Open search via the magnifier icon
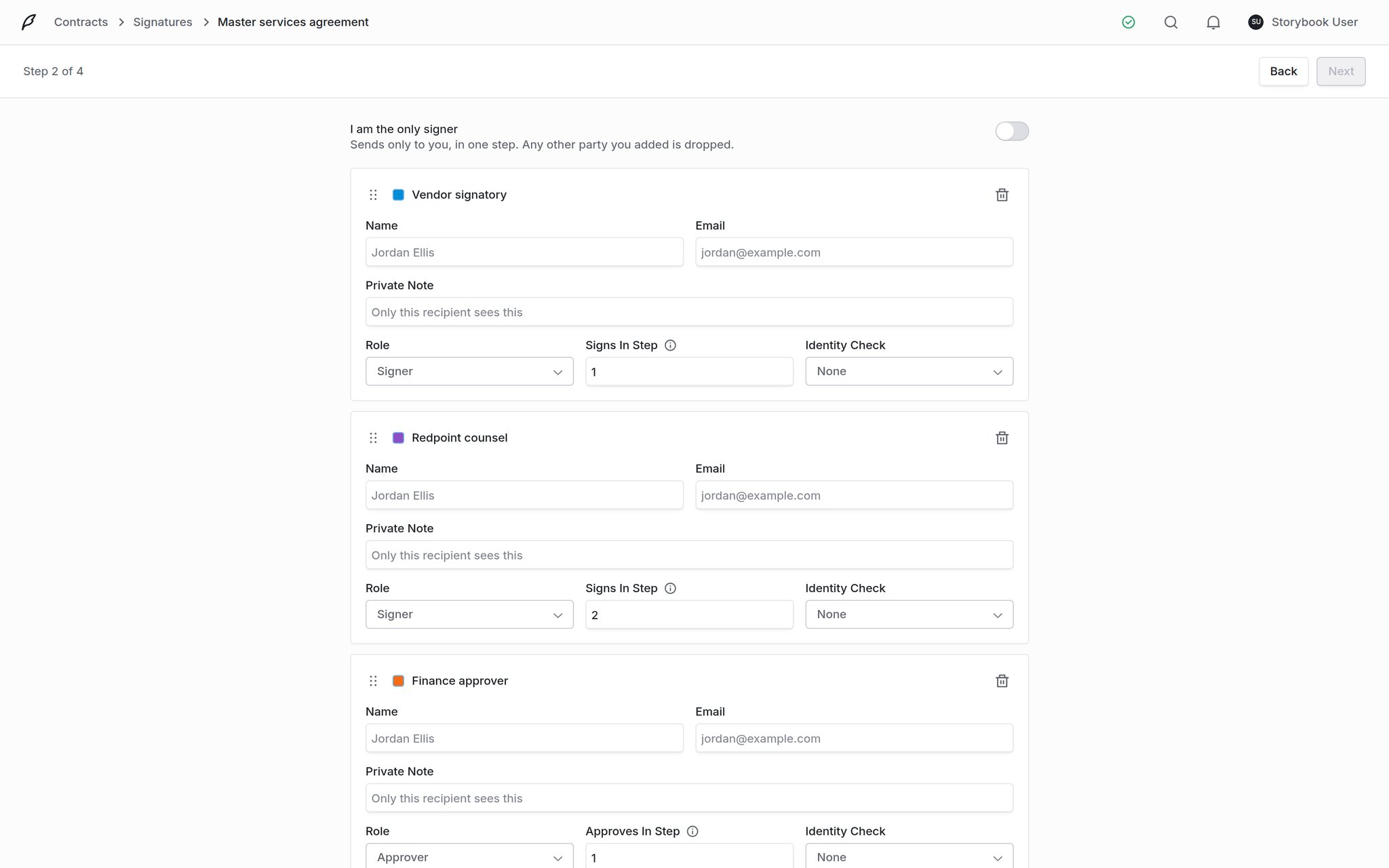This screenshot has width=1389, height=868. tap(1171, 22)
